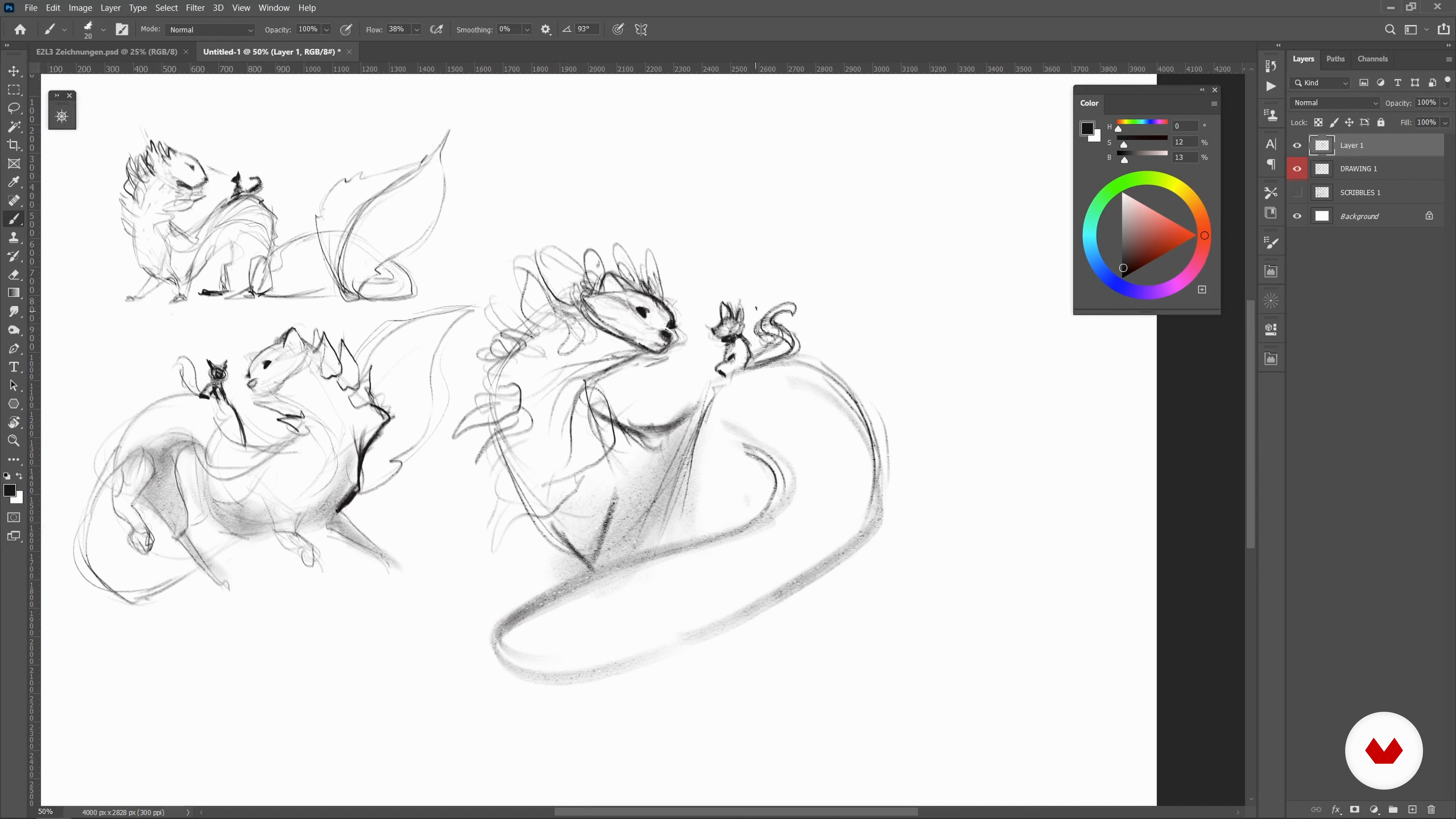
Task: Hide Layer 1 with its eye icon
Action: click(x=1297, y=145)
